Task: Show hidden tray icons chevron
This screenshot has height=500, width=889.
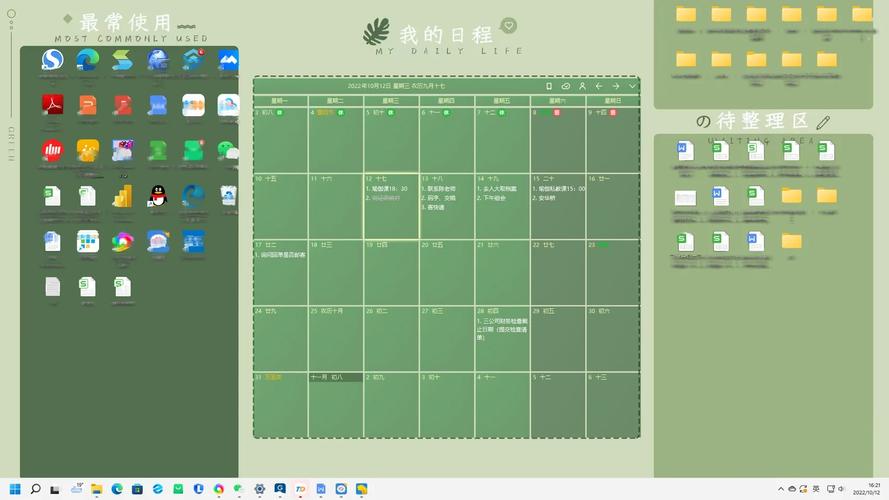Action: click(x=781, y=489)
